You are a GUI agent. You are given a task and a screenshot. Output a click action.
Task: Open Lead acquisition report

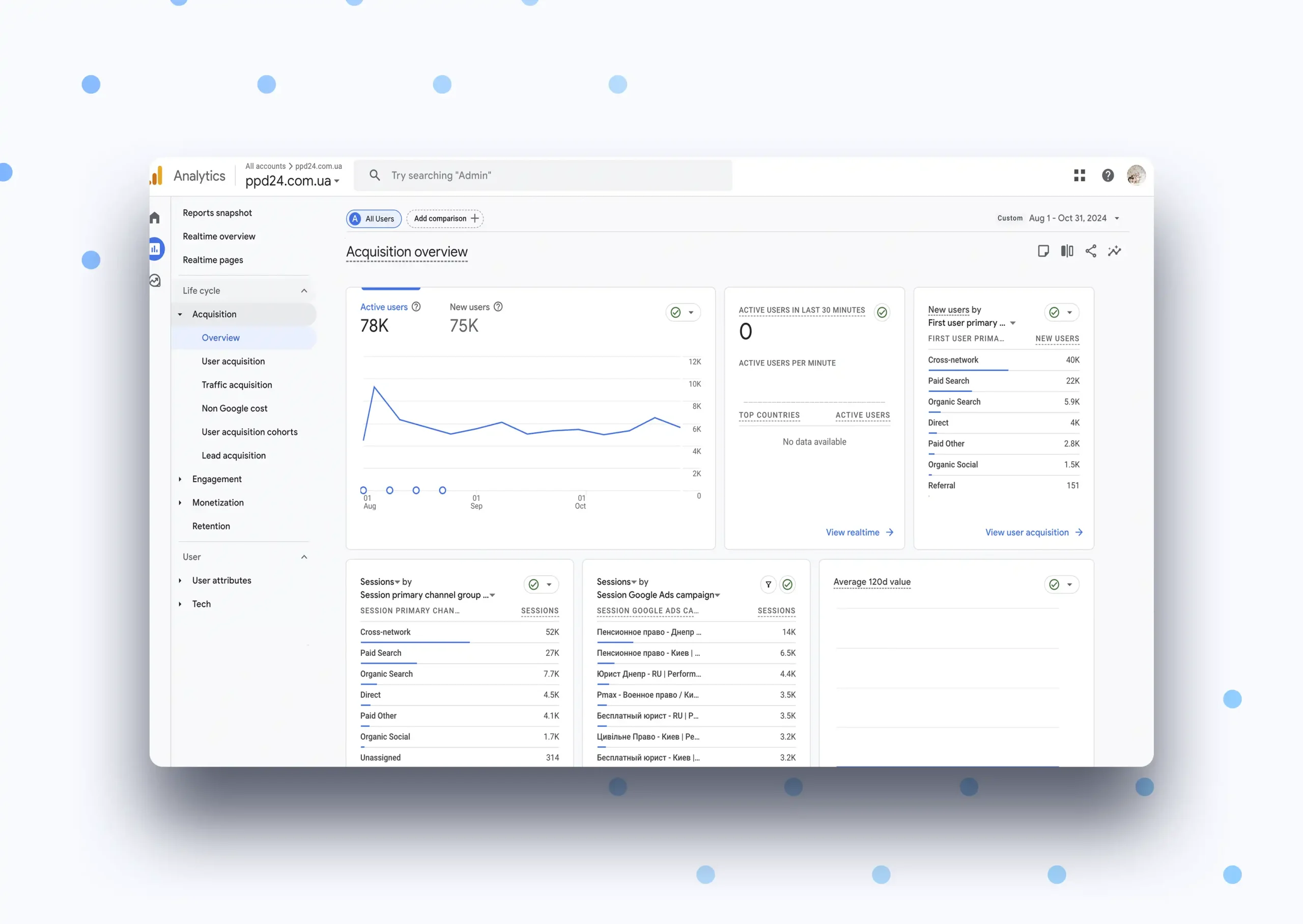click(x=233, y=455)
